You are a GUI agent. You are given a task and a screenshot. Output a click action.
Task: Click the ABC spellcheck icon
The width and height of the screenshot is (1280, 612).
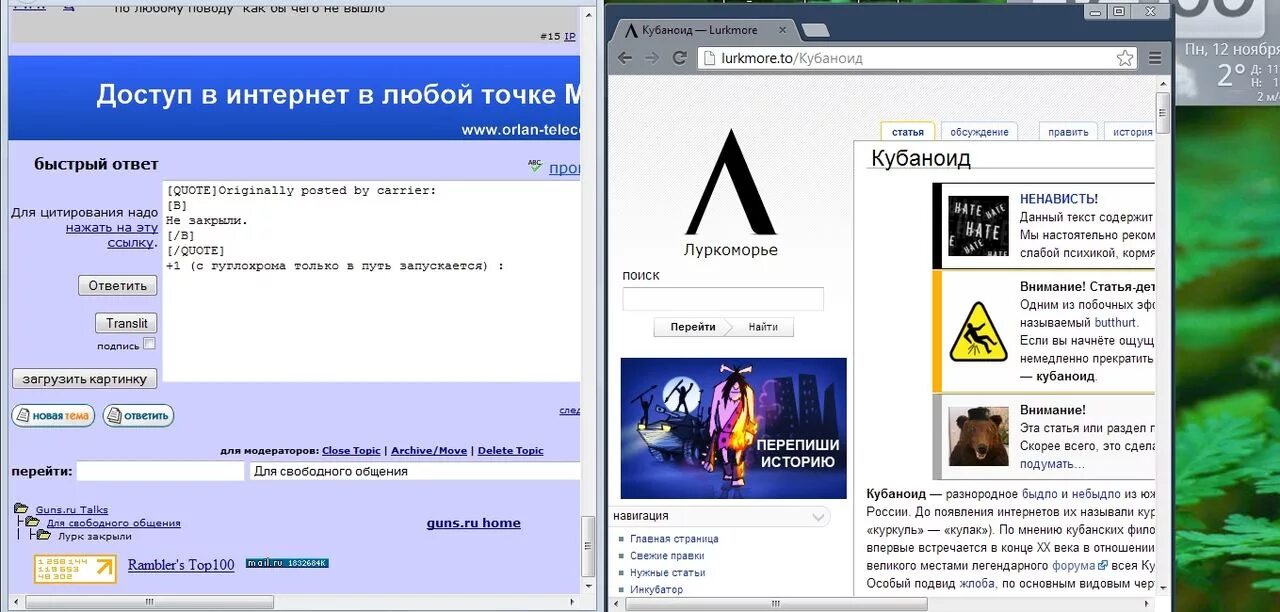[x=535, y=165]
